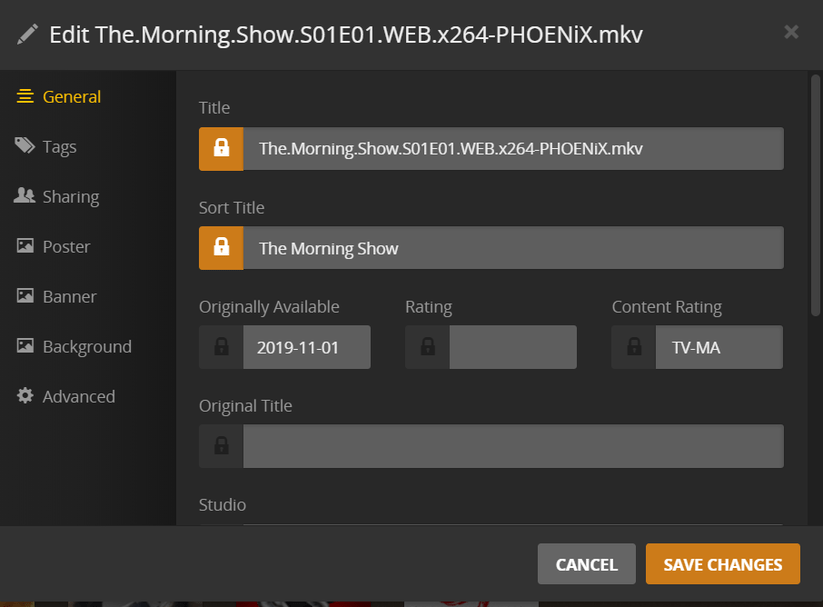Click the dialog vertical scrollbar
823x607 pixels.
(815, 195)
